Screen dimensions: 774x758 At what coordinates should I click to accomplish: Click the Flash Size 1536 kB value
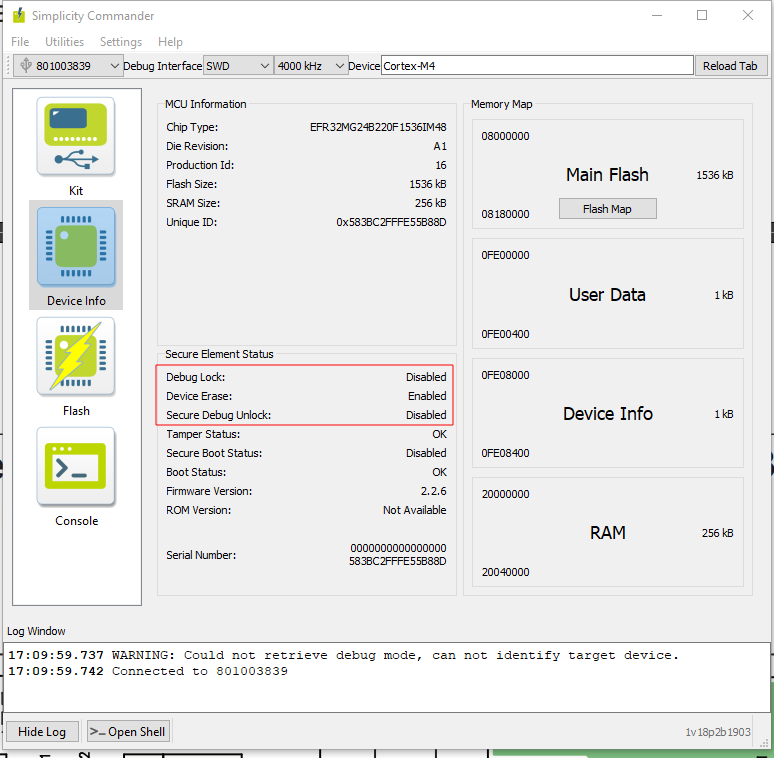tap(427, 184)
